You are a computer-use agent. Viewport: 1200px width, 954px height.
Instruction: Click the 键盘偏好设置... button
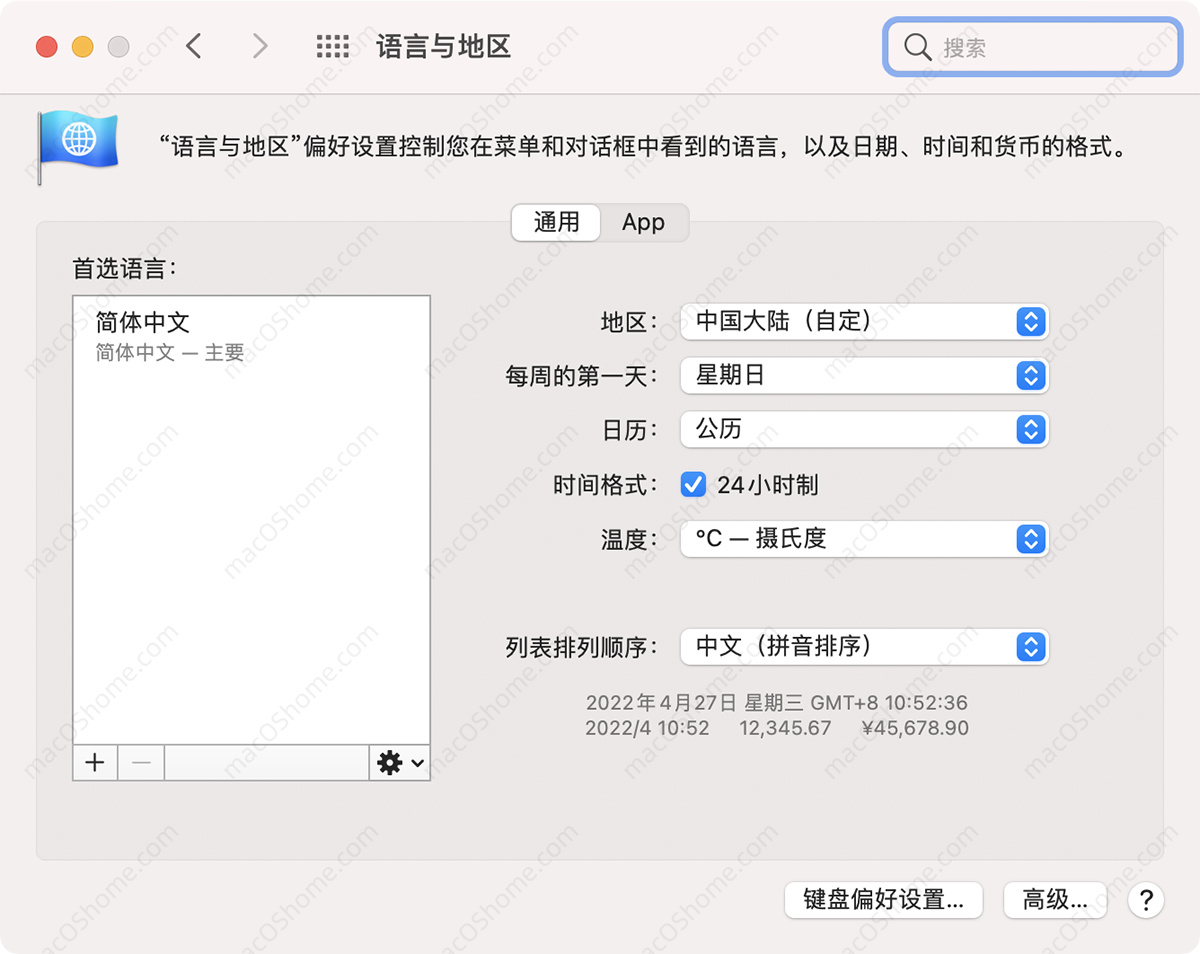(883, 899)
